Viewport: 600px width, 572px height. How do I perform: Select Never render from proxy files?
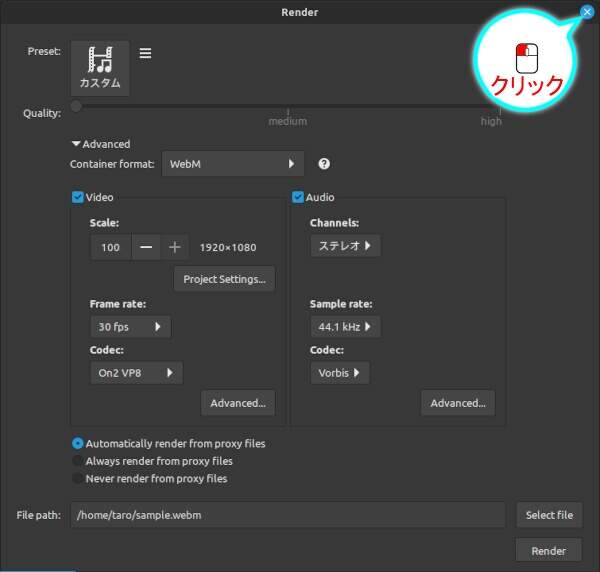point(78,478)
